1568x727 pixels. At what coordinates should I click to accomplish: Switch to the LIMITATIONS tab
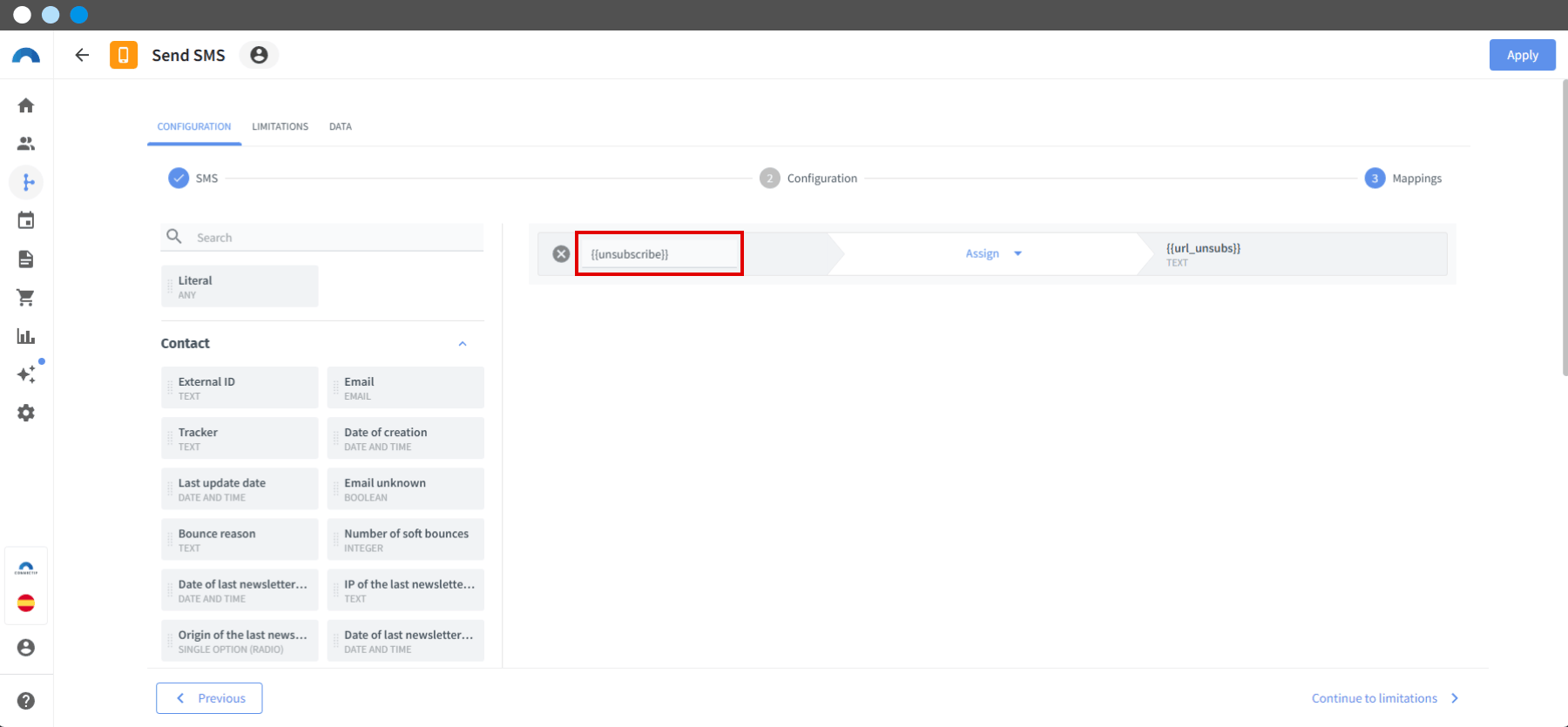(280, 126)
